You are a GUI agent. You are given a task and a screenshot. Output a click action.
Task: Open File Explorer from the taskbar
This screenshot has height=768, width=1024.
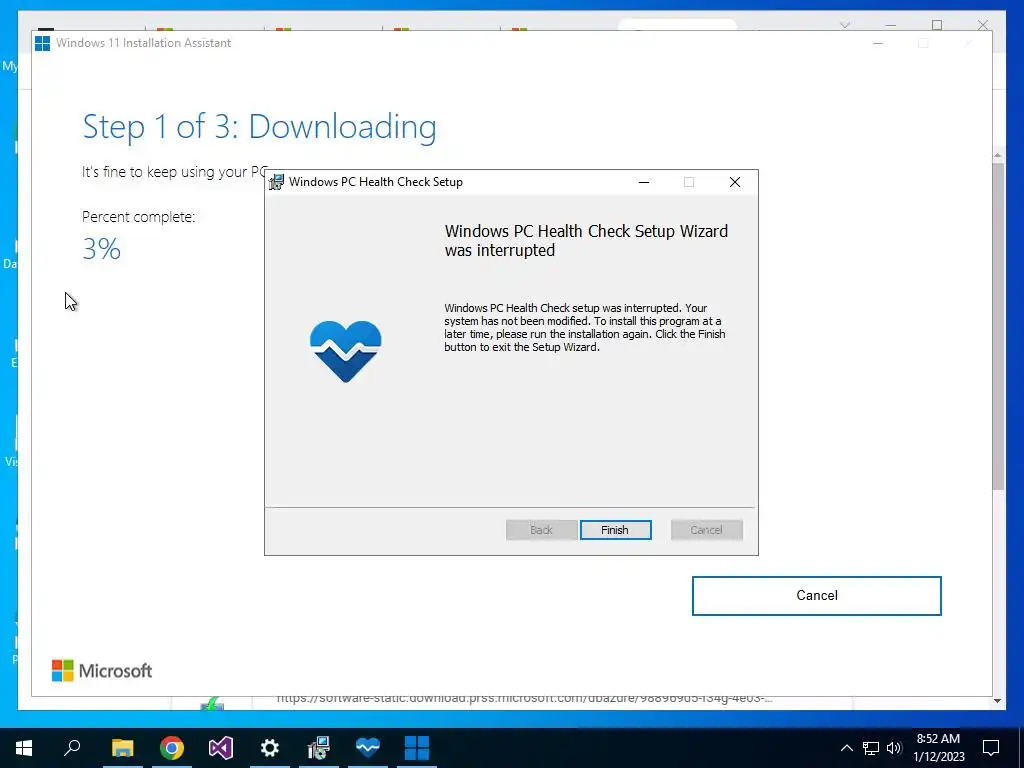click(x=122, y=748)
